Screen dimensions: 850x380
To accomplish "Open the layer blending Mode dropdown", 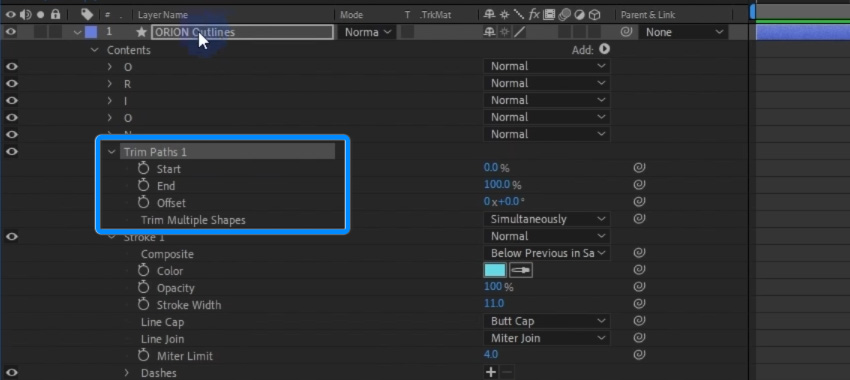I will [x=367, y=32].
